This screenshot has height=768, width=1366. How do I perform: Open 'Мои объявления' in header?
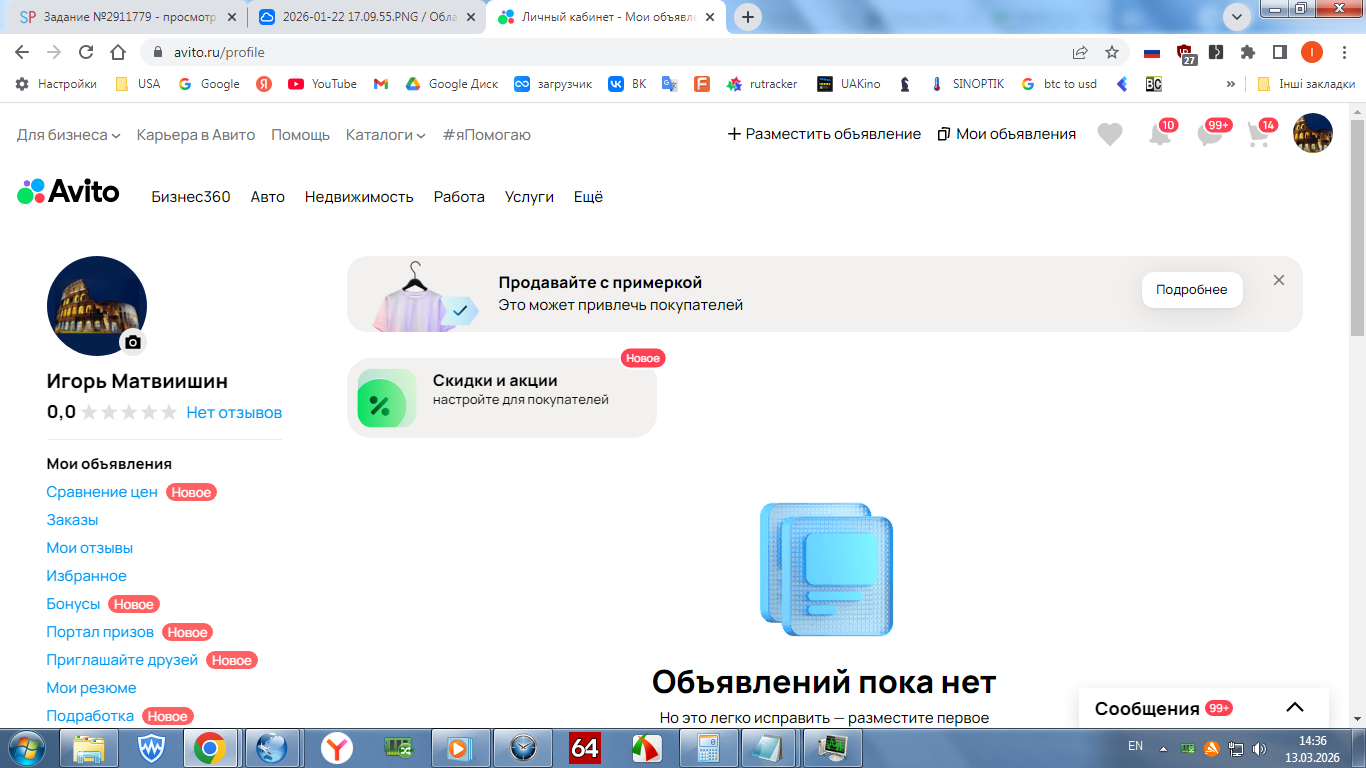(1007, 134)
